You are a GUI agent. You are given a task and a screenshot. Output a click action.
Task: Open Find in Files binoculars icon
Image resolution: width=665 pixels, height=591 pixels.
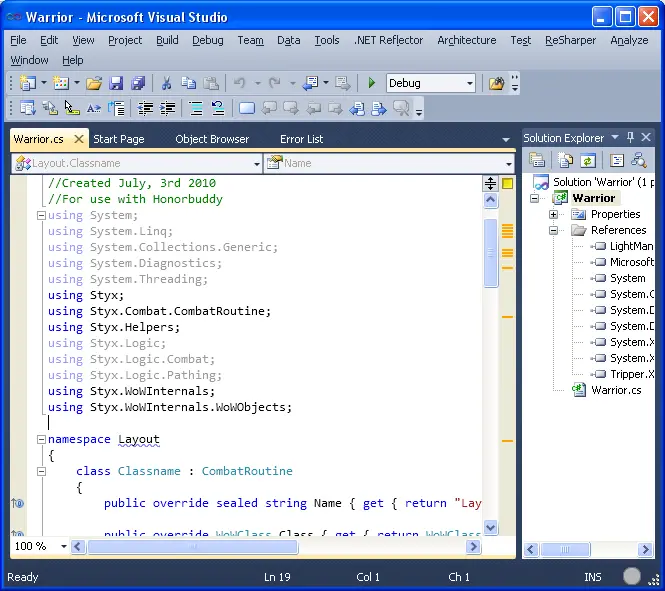click(x=496, y=83)
